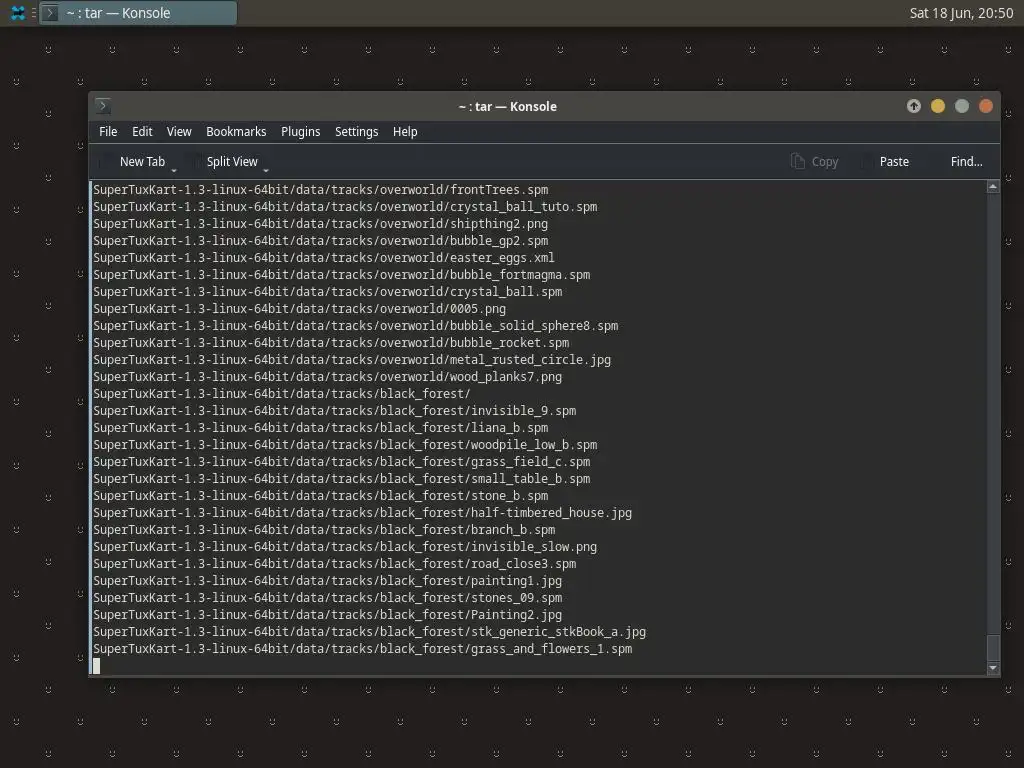Click the line ending with easter_eggs.xml
The width and height of the screenshot is (1024, 768).
324,258
